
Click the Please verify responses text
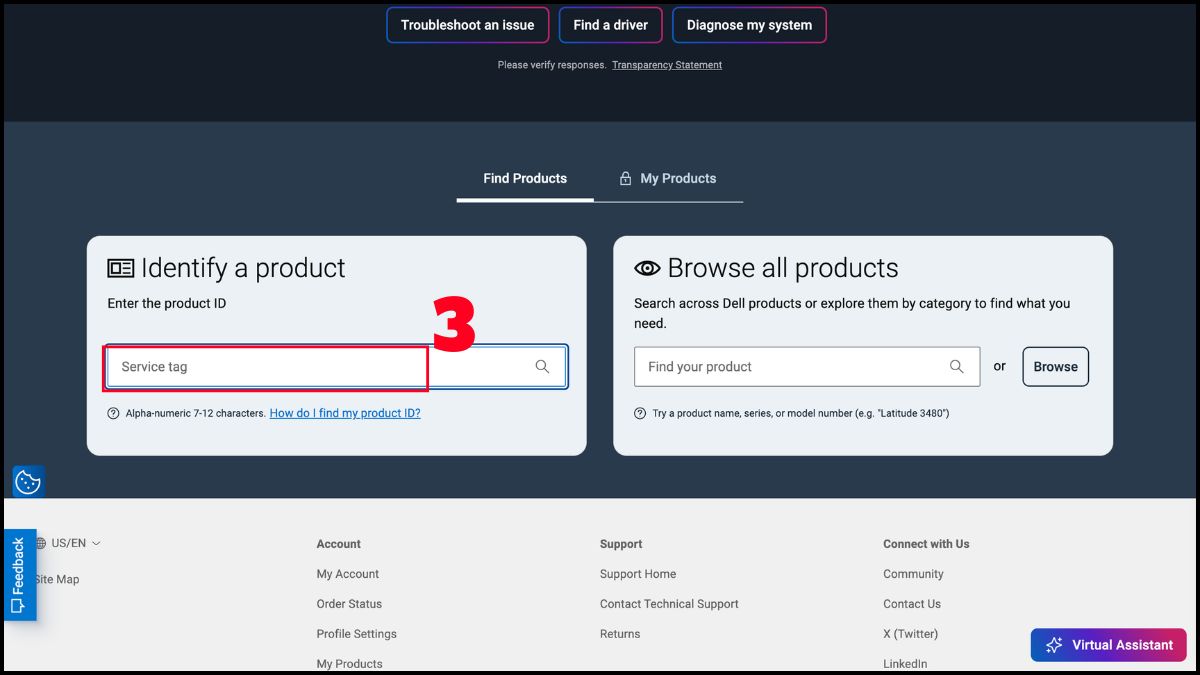pos(552,65)
